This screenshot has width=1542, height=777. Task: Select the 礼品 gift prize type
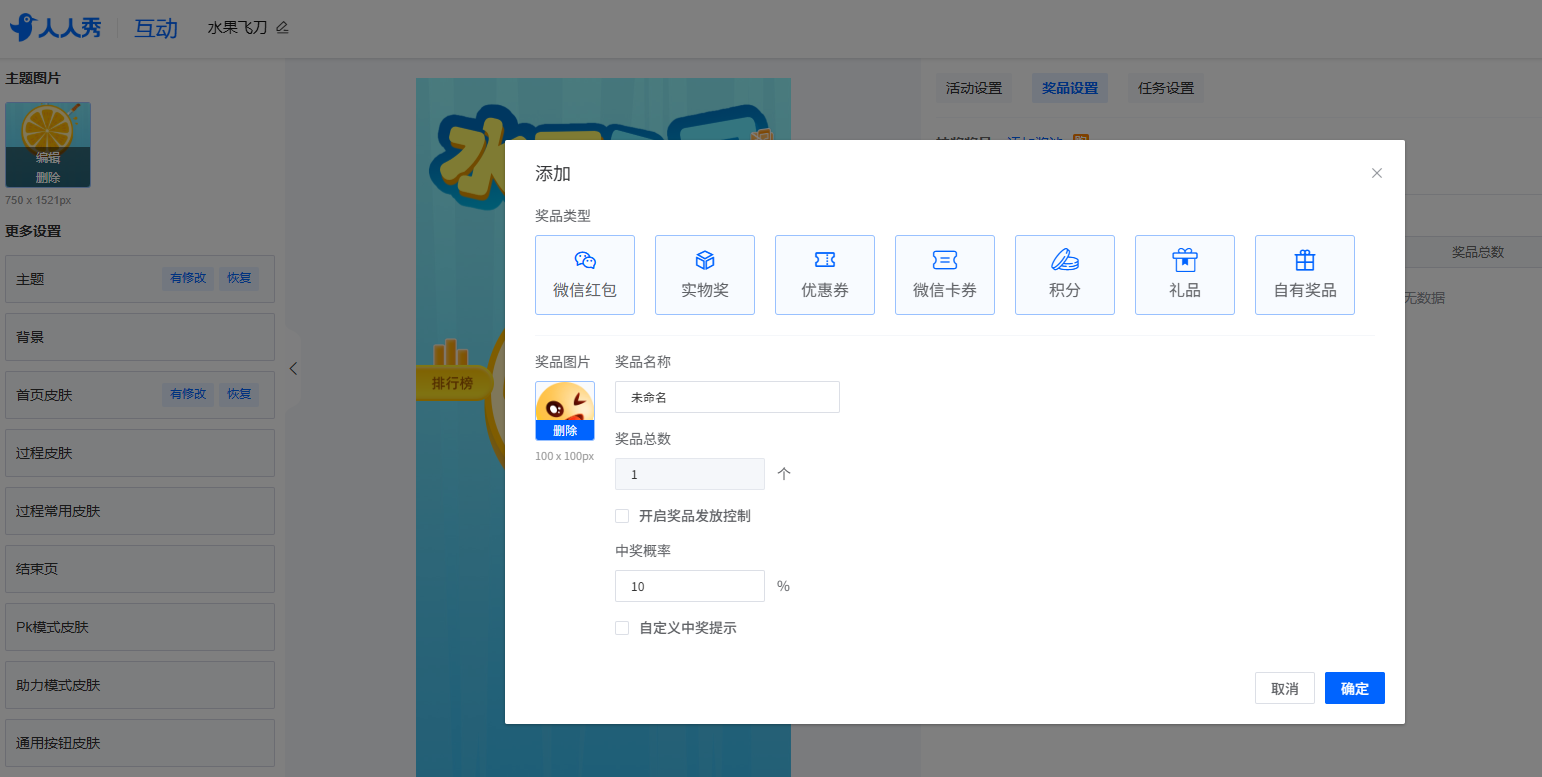click(x=1185, y=275)
